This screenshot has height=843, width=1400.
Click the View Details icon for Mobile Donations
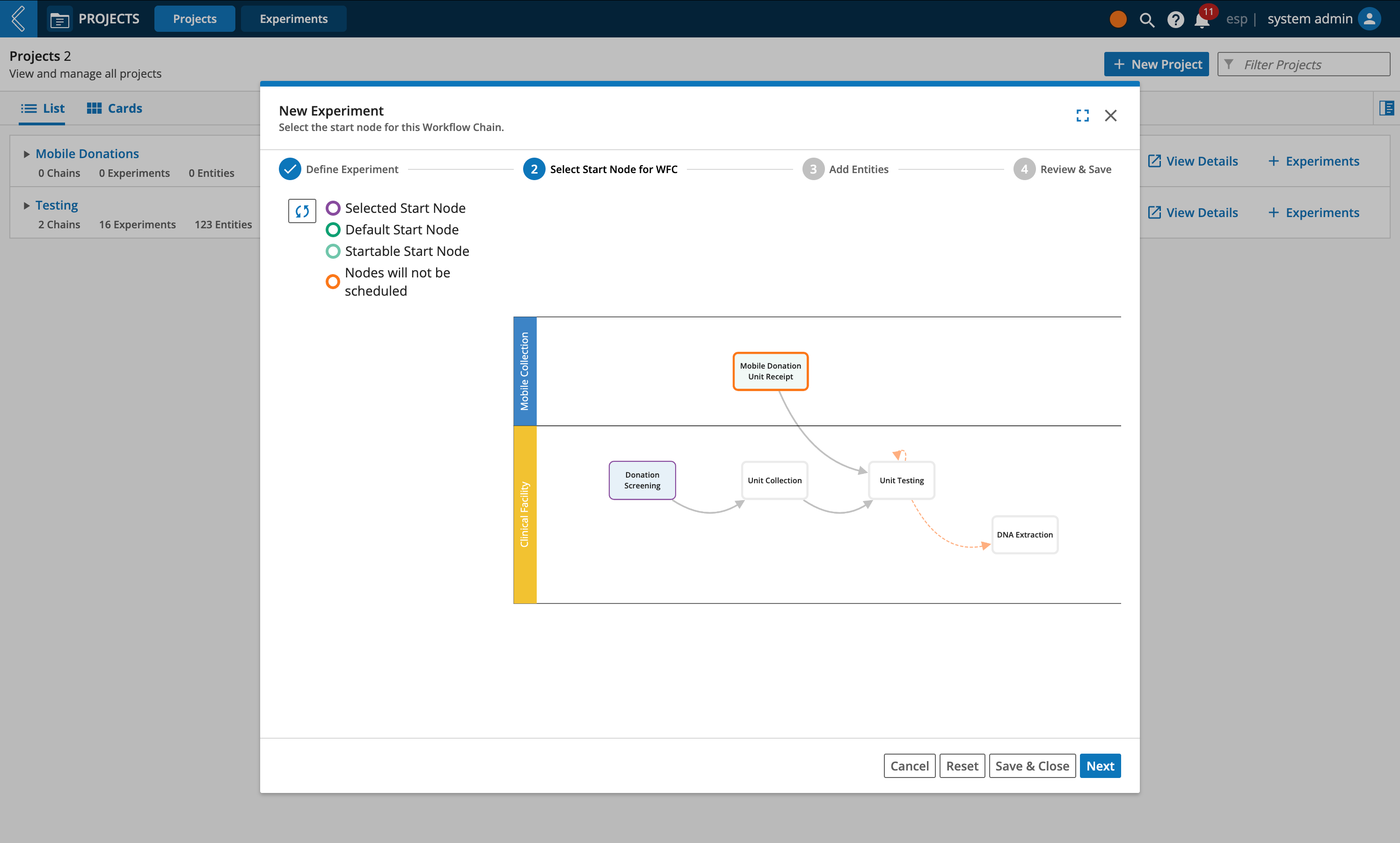[1154, 161]
